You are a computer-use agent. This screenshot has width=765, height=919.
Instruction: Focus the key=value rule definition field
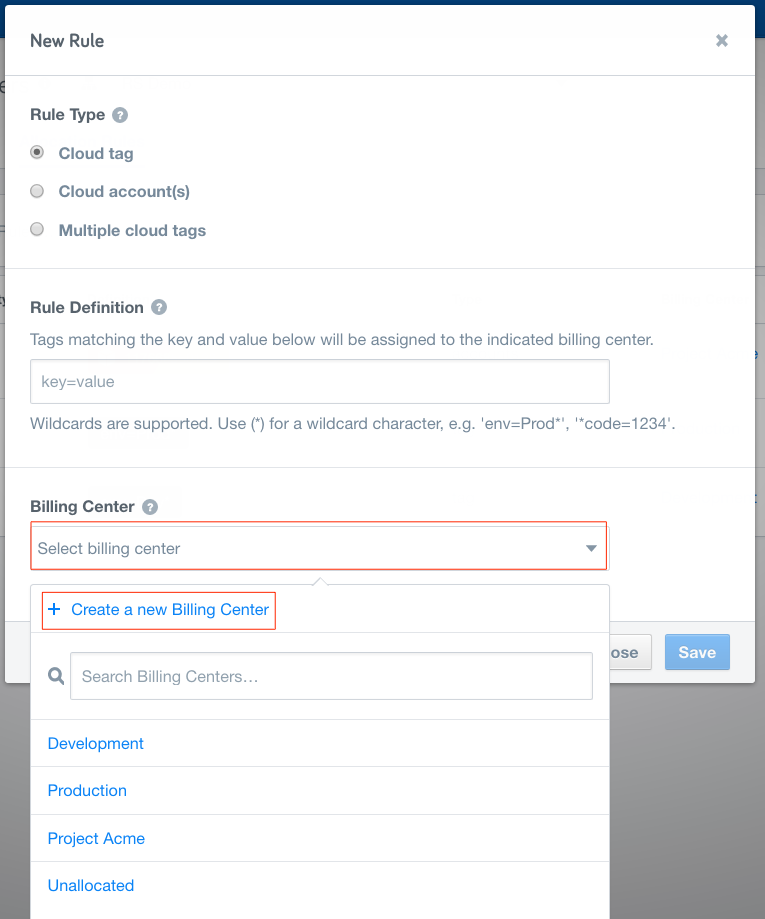point(319,382)
